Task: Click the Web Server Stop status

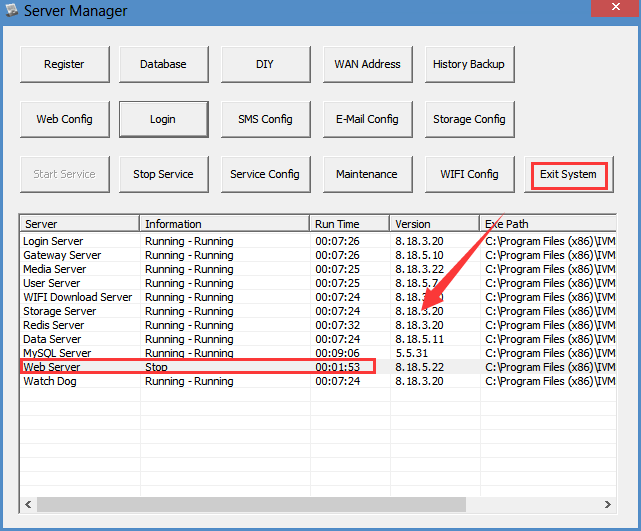Action: tap(157, 367)
